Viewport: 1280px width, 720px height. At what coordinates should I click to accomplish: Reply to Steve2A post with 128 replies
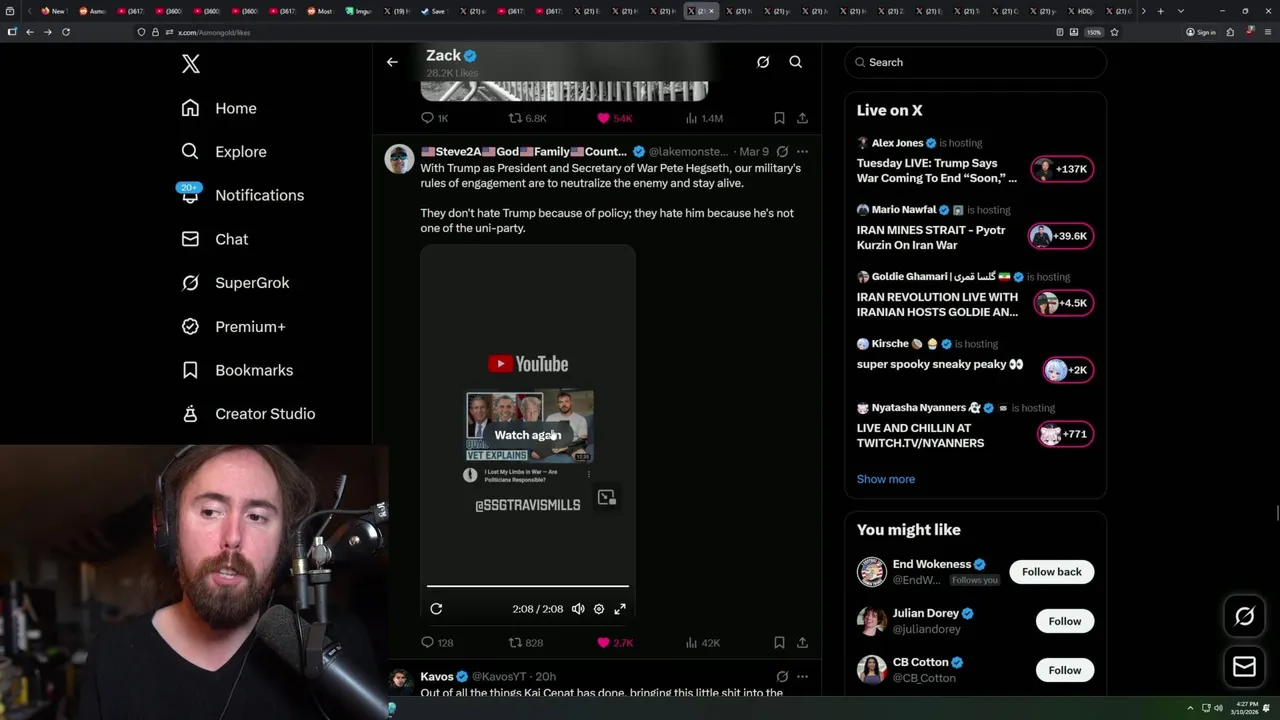(x=437, y=643)
